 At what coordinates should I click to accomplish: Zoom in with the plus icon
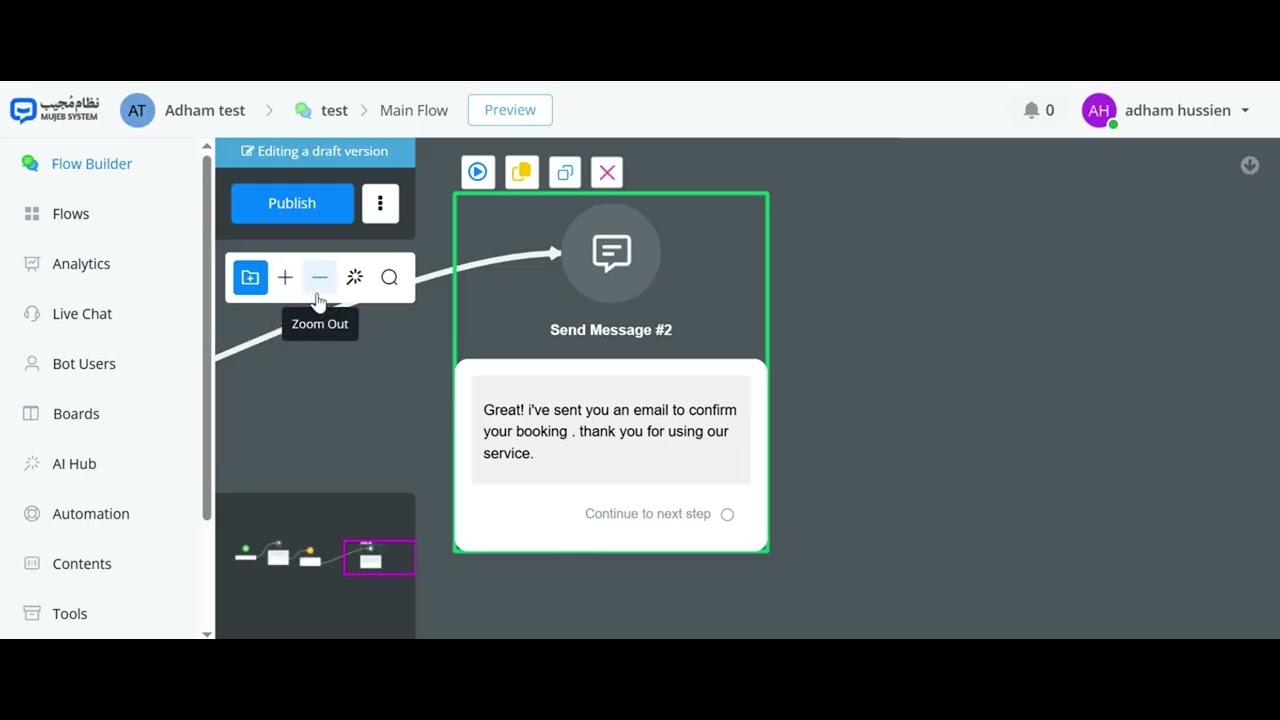(x=285, y=278)
